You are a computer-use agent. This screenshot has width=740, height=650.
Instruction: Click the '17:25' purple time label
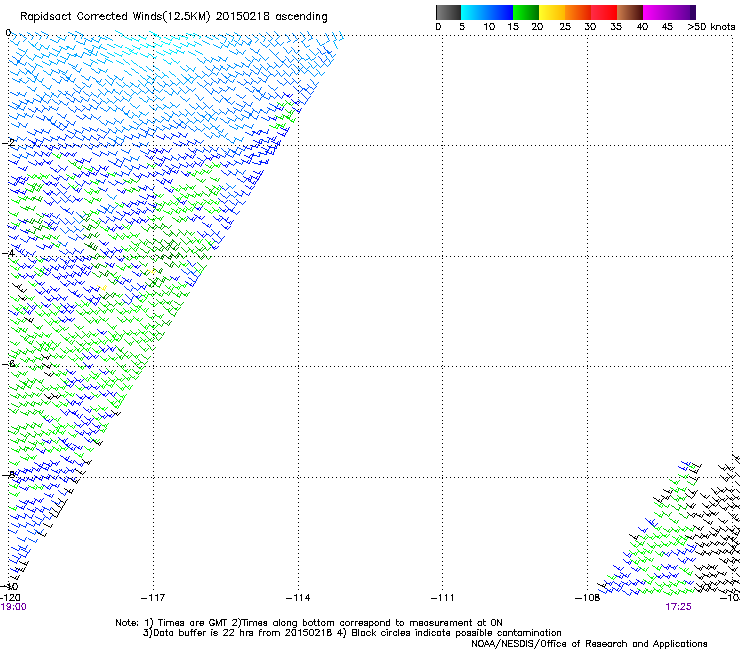point(678,607)
